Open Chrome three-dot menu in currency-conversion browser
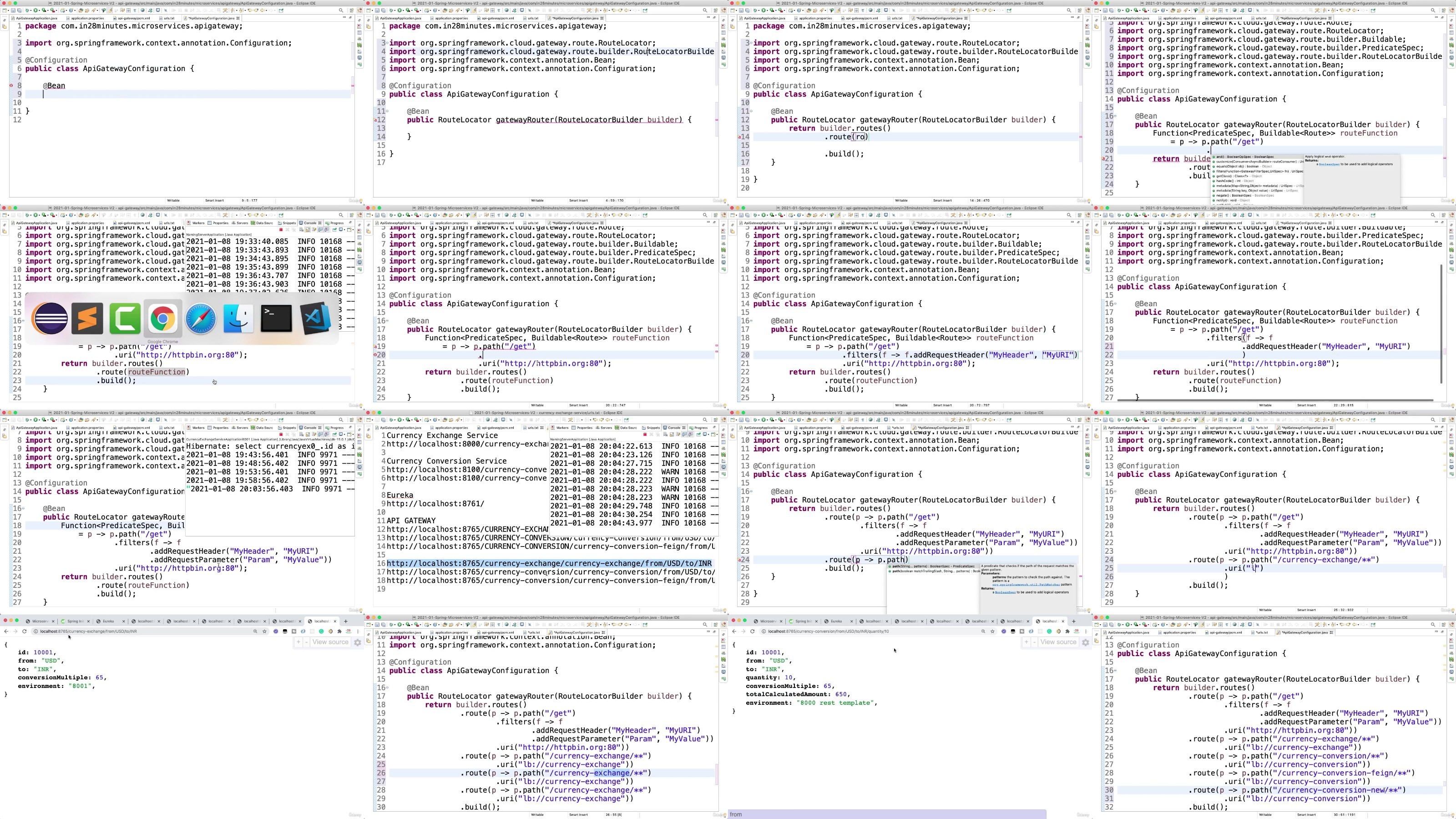 coord(1086,631)
